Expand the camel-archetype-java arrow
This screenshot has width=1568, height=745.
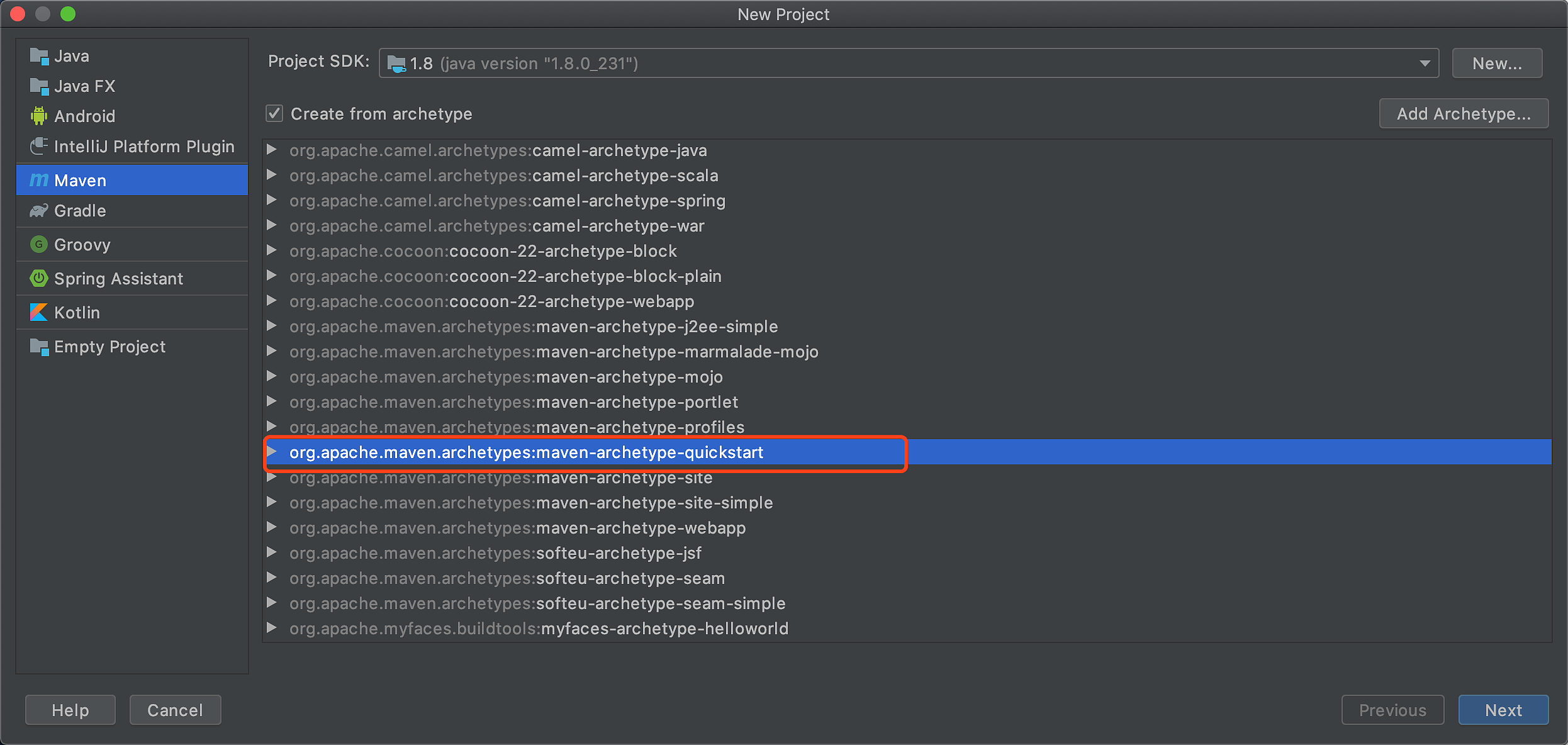(x=272, y=150)
